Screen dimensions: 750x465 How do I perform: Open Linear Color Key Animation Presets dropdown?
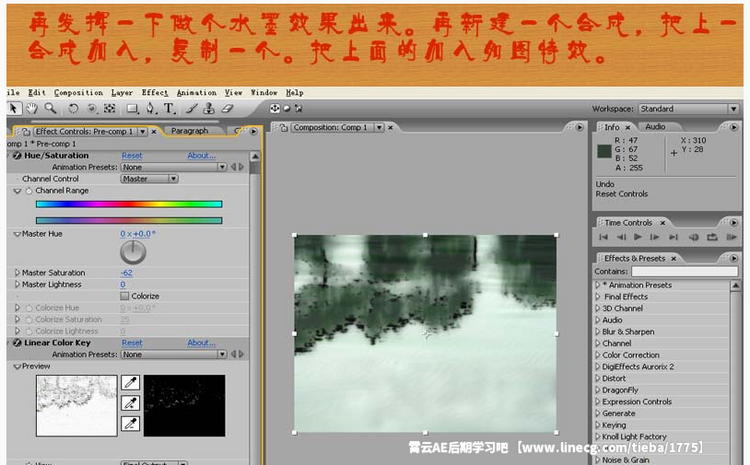[174, 354]
